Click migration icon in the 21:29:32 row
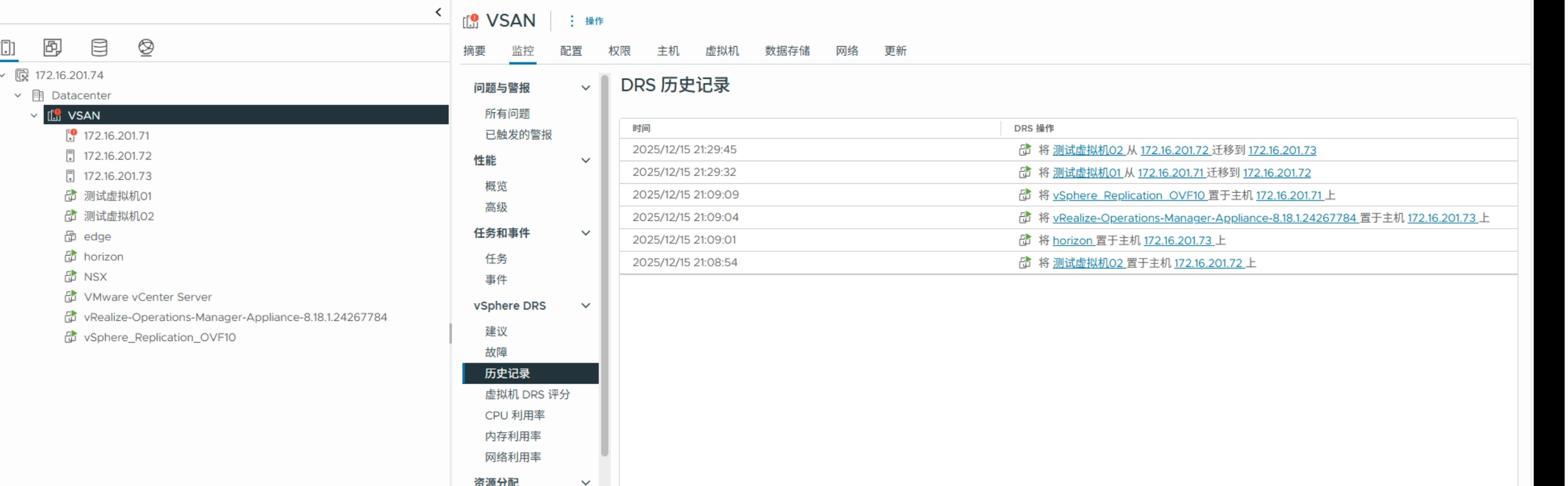The image size is (1568, 486). point(1026,172)
